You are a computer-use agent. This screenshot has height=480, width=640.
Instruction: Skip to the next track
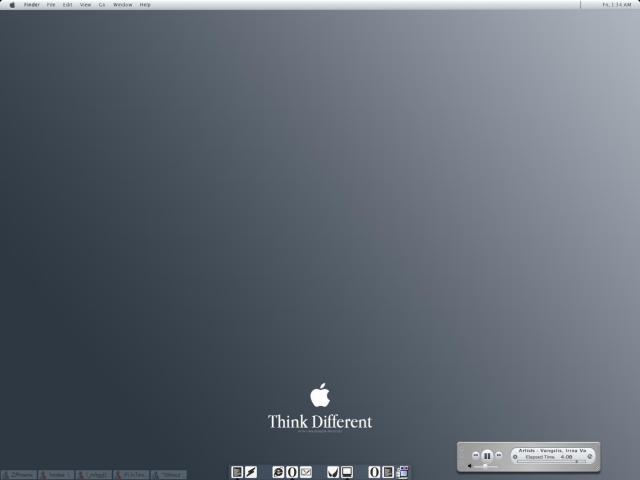pos(499,455)
